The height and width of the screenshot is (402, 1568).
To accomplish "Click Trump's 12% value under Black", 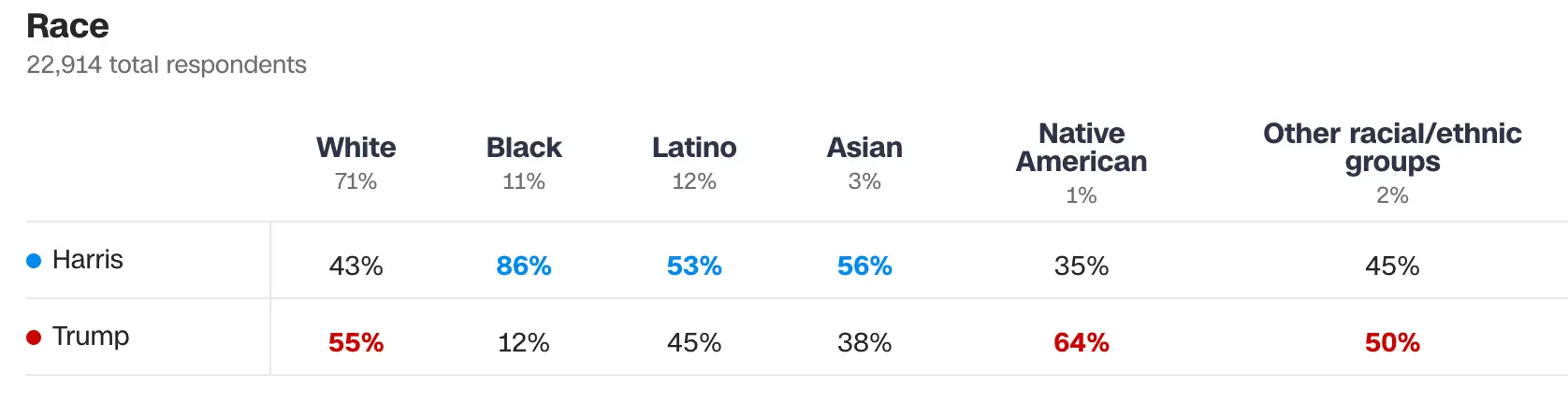I will [x=524, y=343].
